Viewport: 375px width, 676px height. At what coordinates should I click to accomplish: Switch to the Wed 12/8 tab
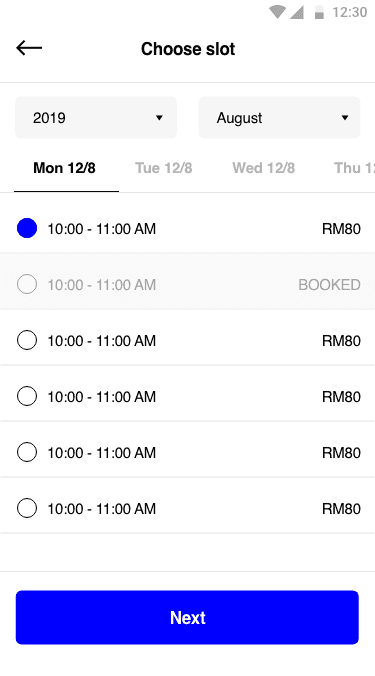click(264, 168)
